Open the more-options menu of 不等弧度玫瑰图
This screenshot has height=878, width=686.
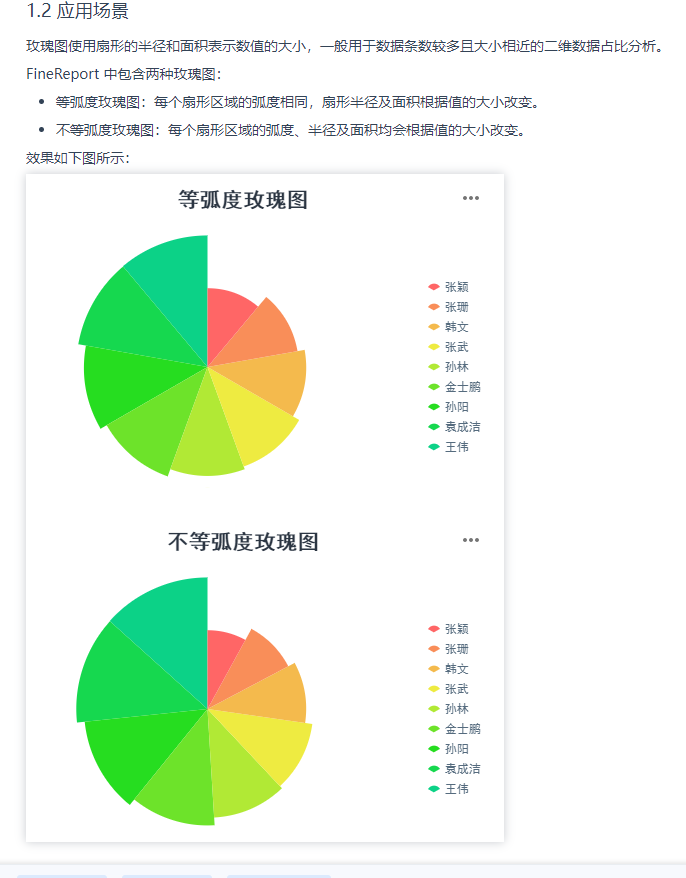point(471,540)
